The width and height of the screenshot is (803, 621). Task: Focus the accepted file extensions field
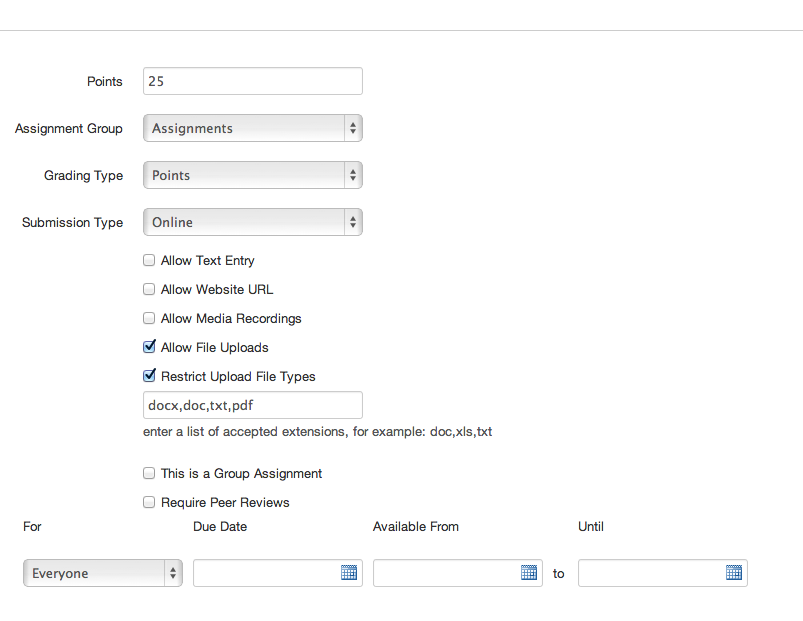click(x=253, y=405)
